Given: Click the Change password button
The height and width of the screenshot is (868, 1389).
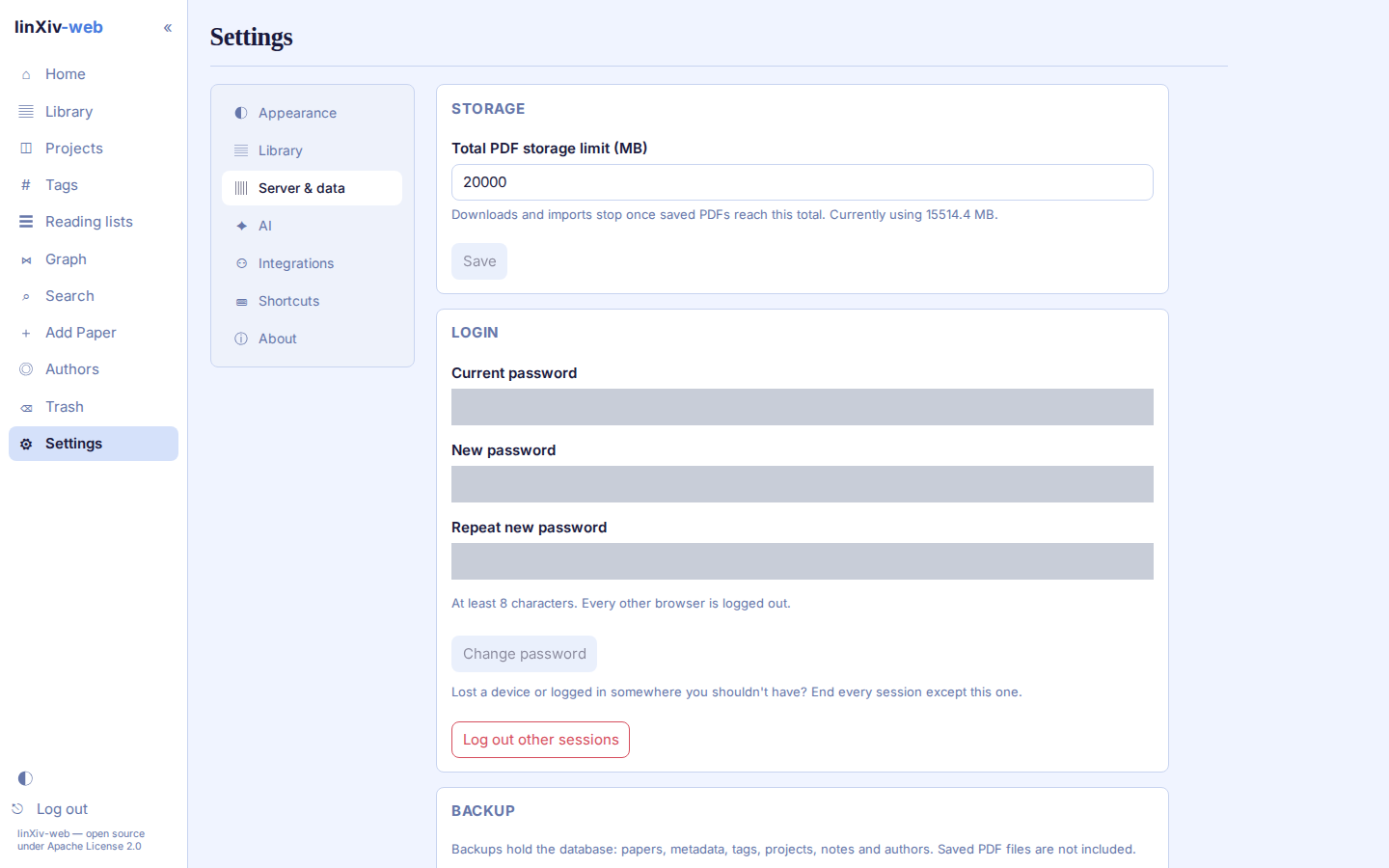Looking at the screenshot, I should 524,654.
